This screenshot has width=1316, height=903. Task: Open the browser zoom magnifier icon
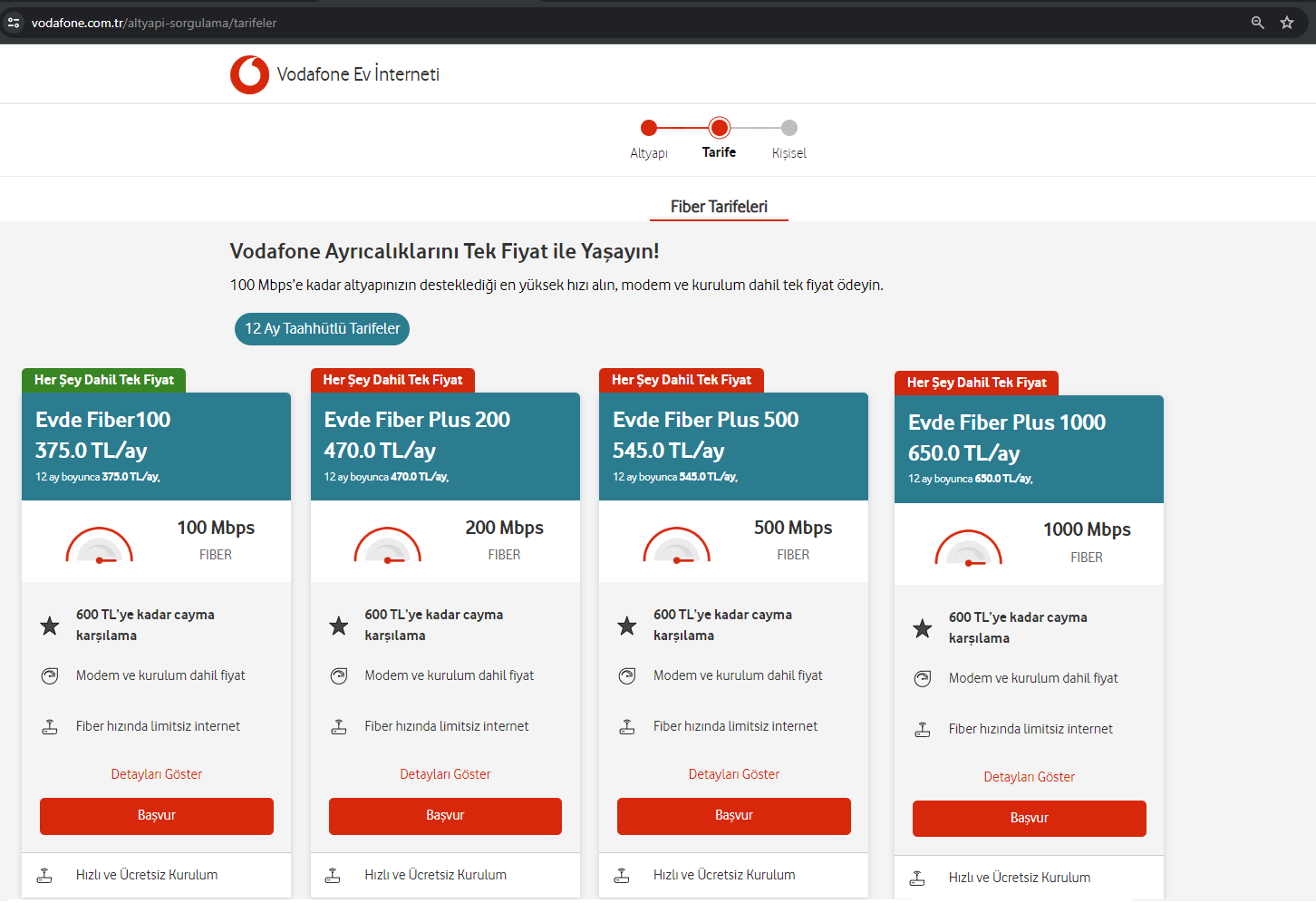1257,23
